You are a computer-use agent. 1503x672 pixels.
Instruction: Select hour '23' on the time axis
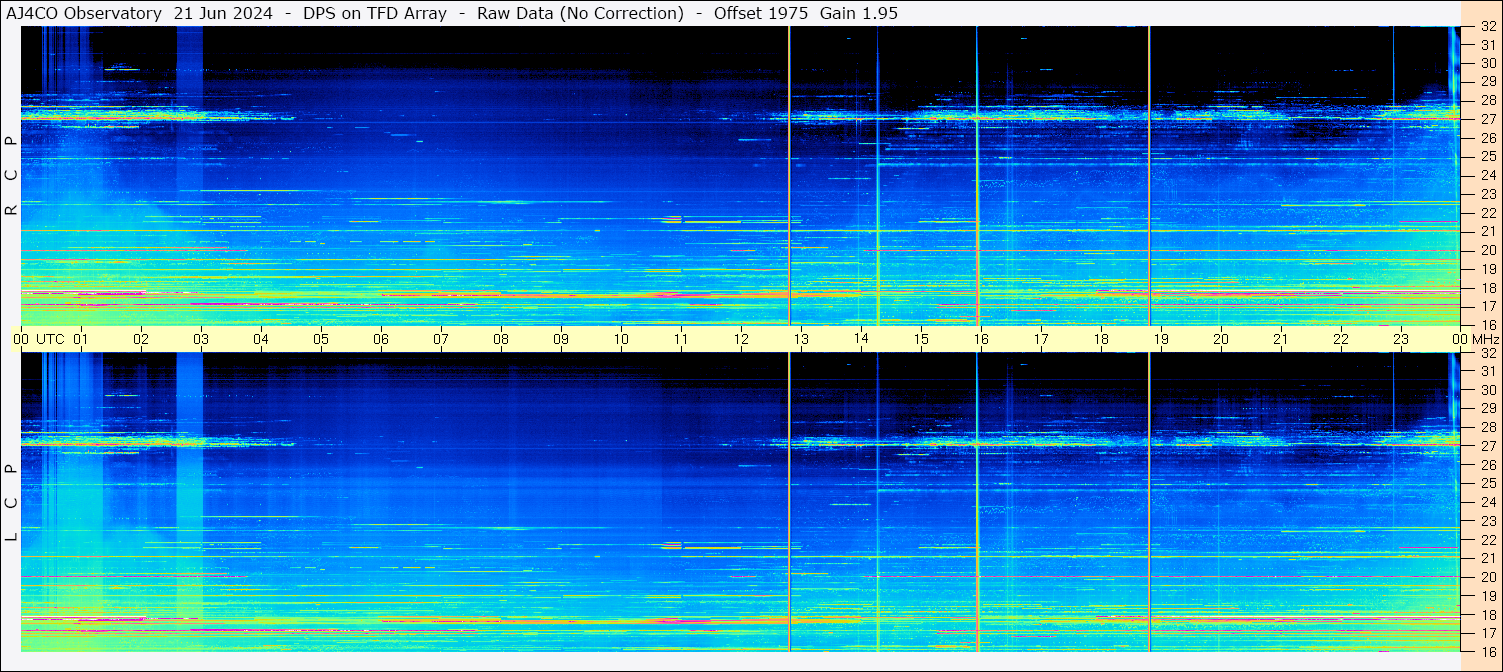[1401, 339]
